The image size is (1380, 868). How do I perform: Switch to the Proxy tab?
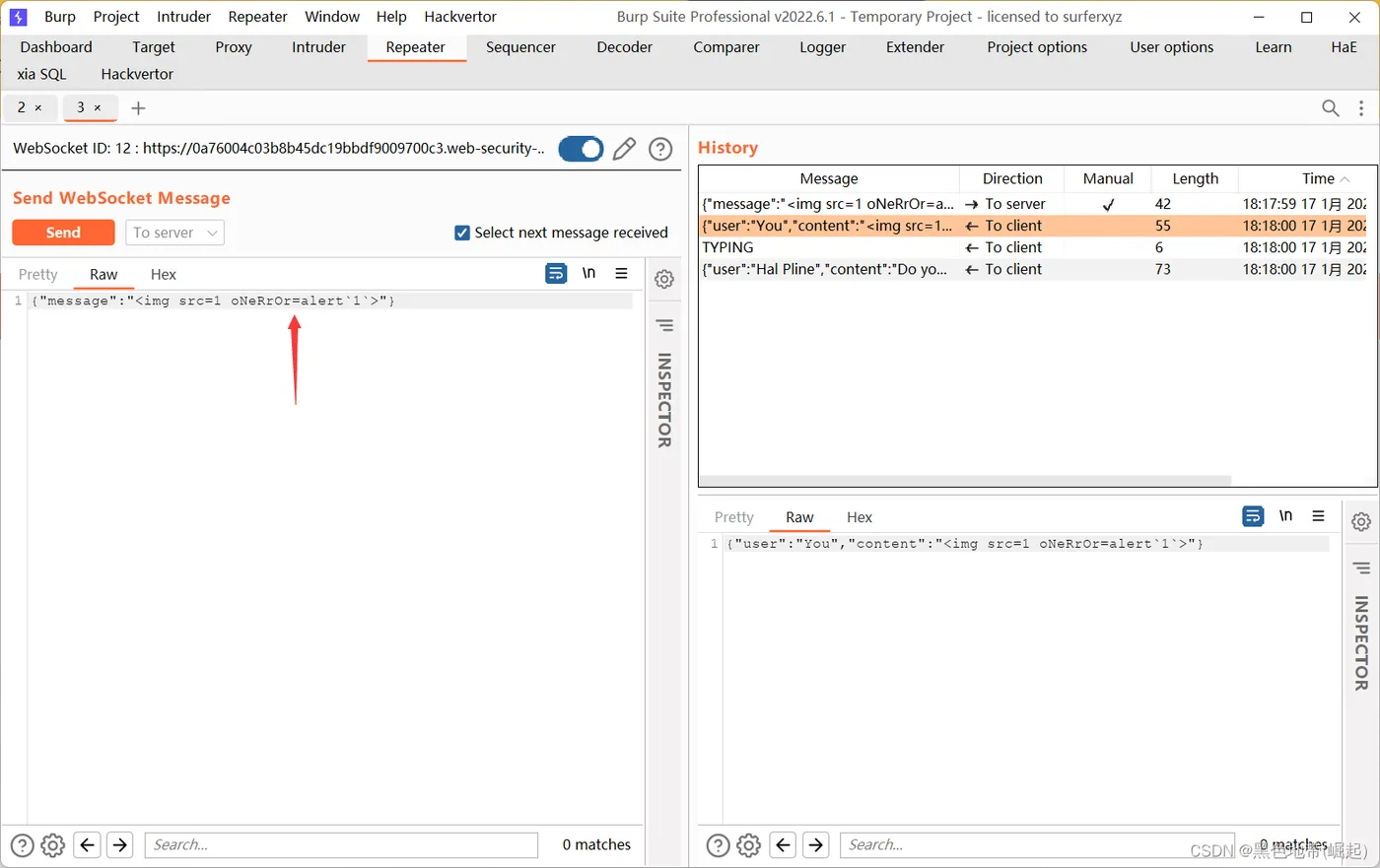[234, 47]
